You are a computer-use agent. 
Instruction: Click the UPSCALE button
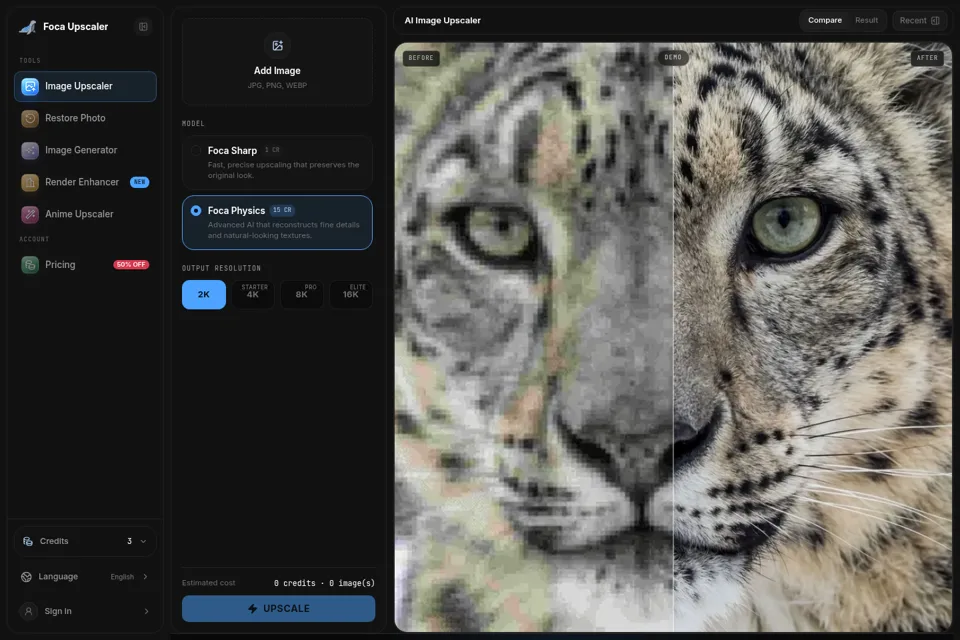click(279, 609)
